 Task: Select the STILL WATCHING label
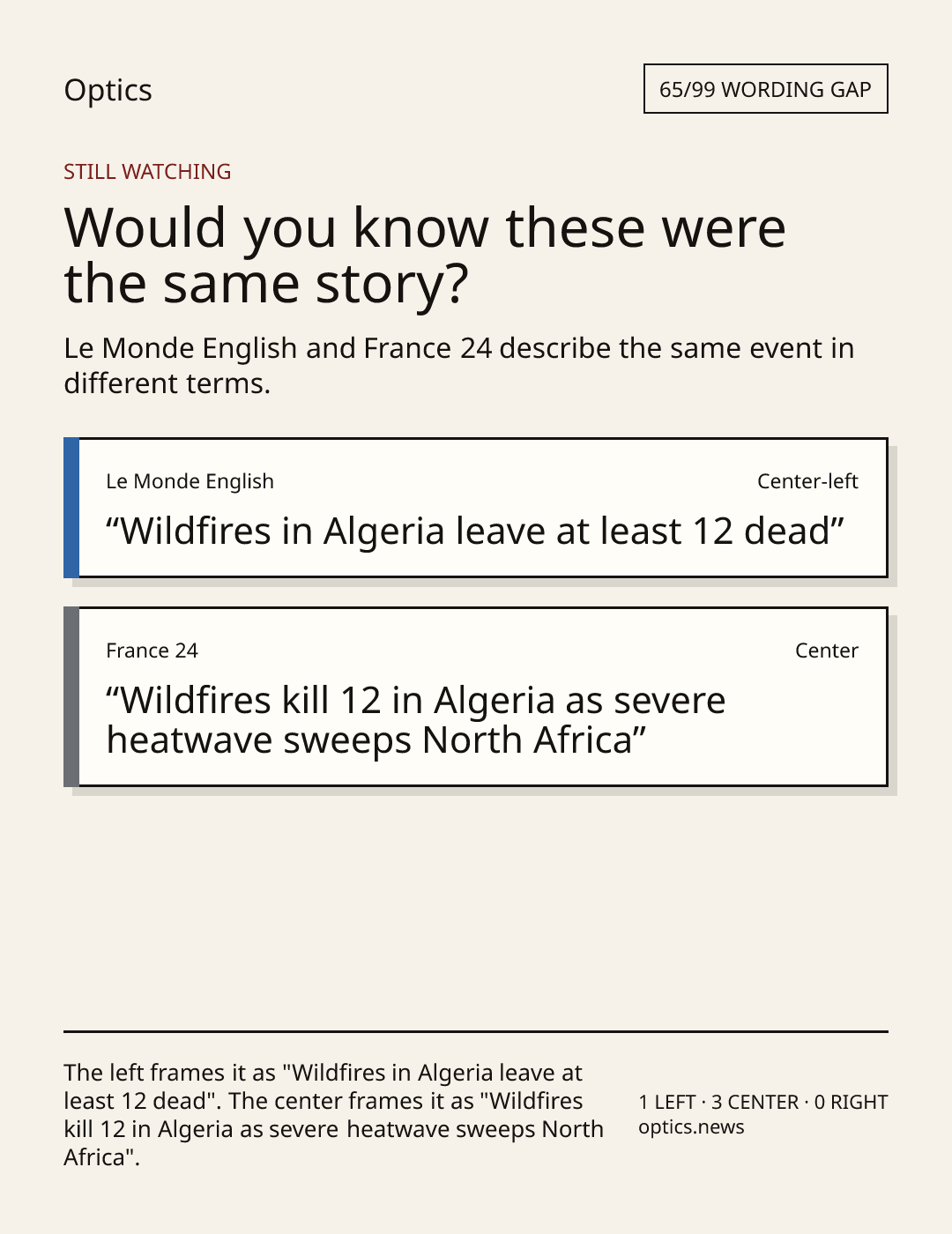(147, 172)
